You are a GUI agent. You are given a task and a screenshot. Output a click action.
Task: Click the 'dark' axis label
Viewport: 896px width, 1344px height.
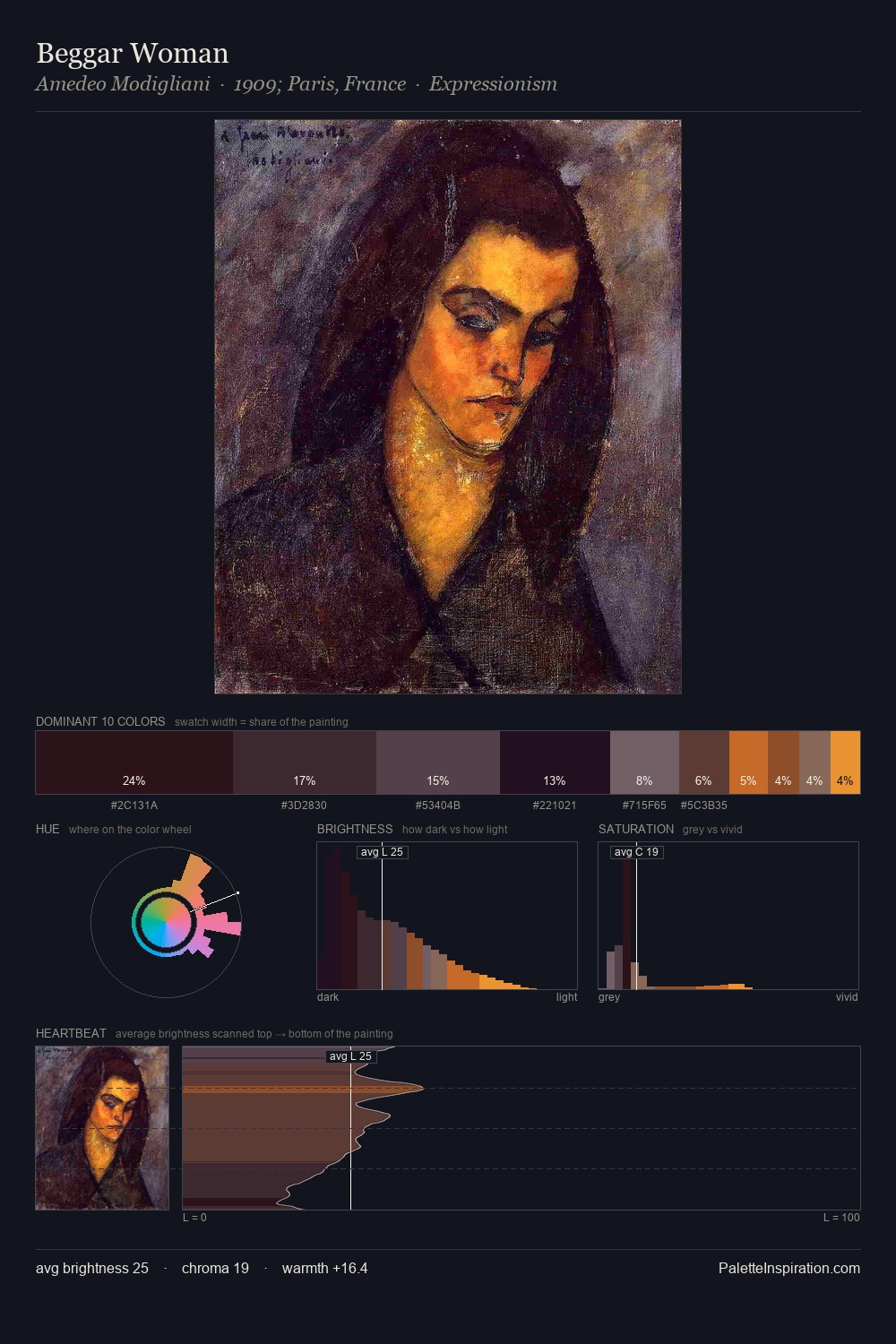tap(328, 997)
